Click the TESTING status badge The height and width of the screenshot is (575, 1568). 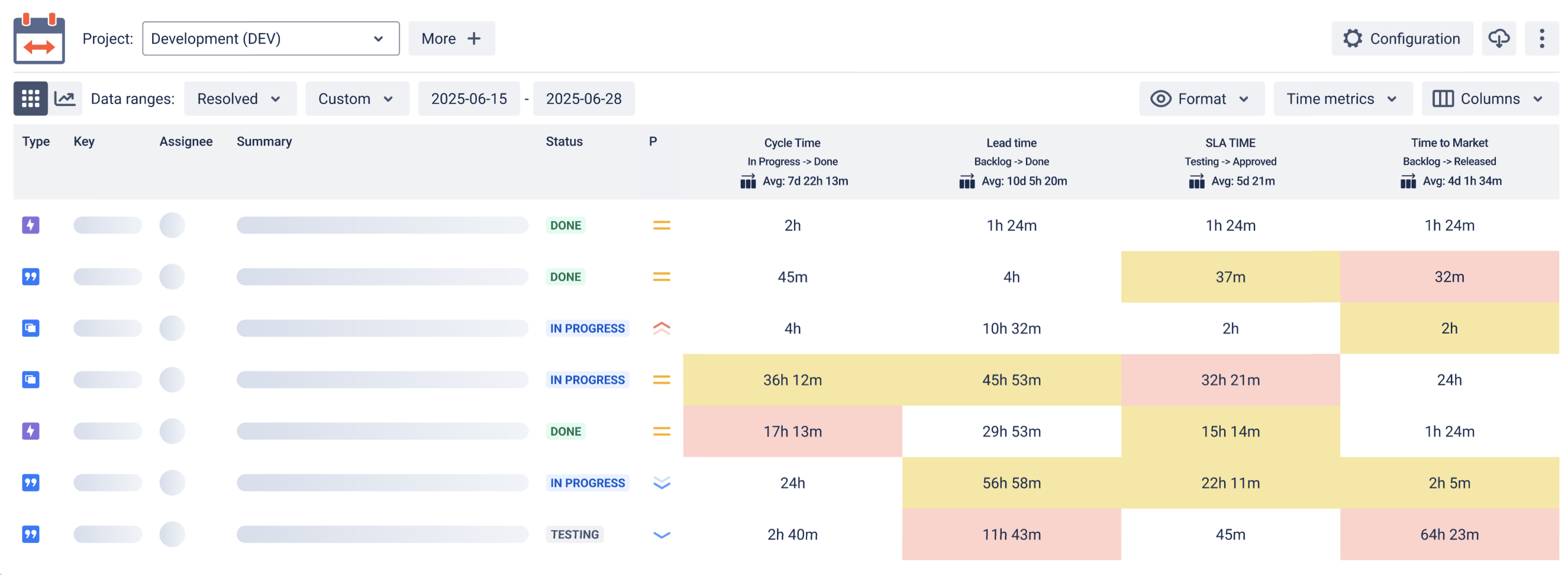[x=575, y=534]
